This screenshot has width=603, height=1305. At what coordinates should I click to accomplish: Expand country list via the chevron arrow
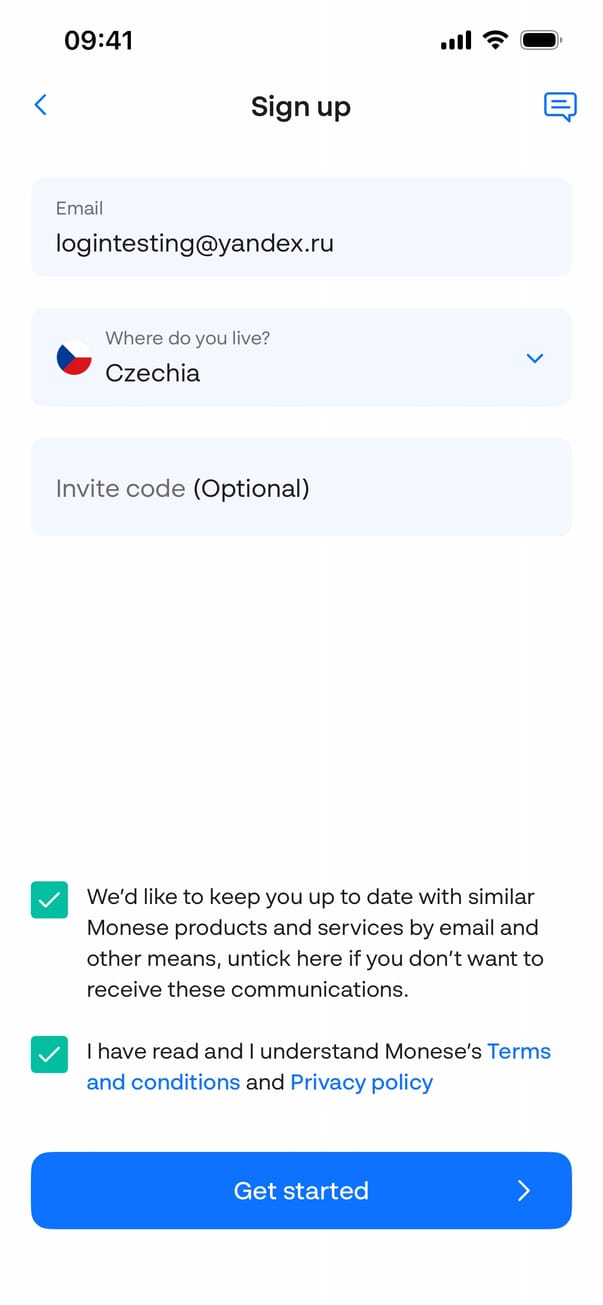[535, 358]
